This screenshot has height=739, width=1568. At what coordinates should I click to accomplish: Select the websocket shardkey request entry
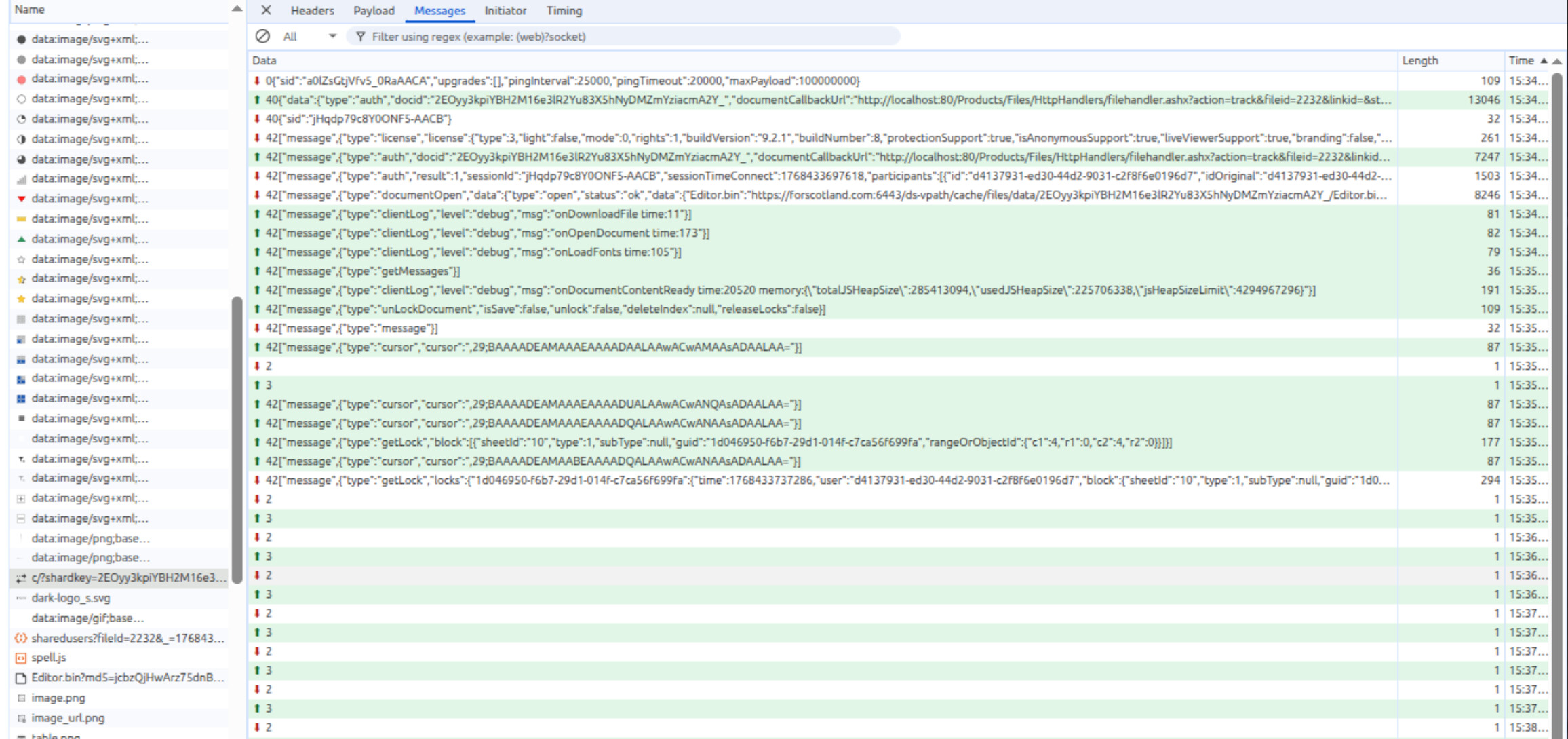pyautogui.click(x=128, y=578)
